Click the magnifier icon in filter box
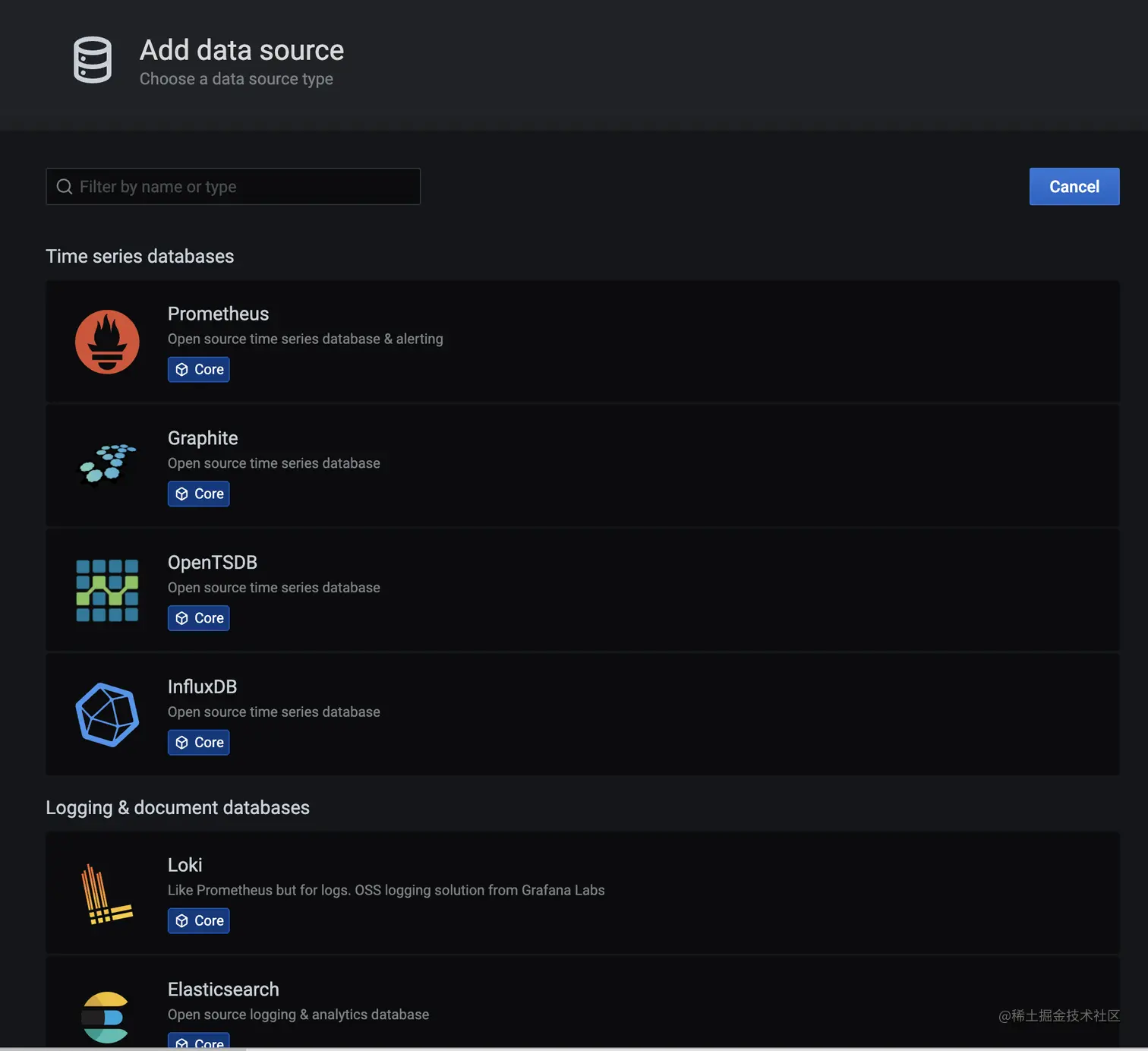The width and height of the screenshot is (1148, 1051). pos(65,187)
